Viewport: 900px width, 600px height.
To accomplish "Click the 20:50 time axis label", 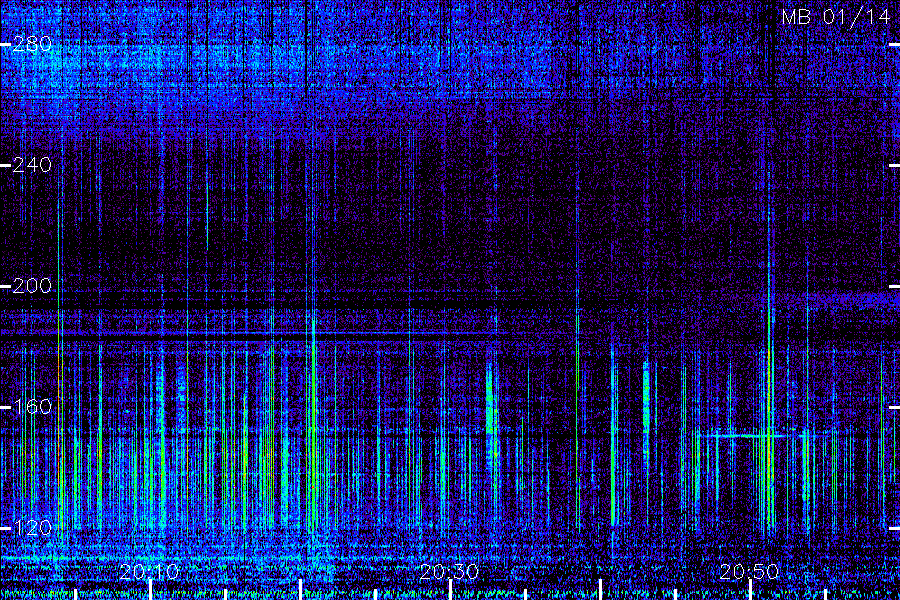I will pyautogui.click(x=749, y=572).
